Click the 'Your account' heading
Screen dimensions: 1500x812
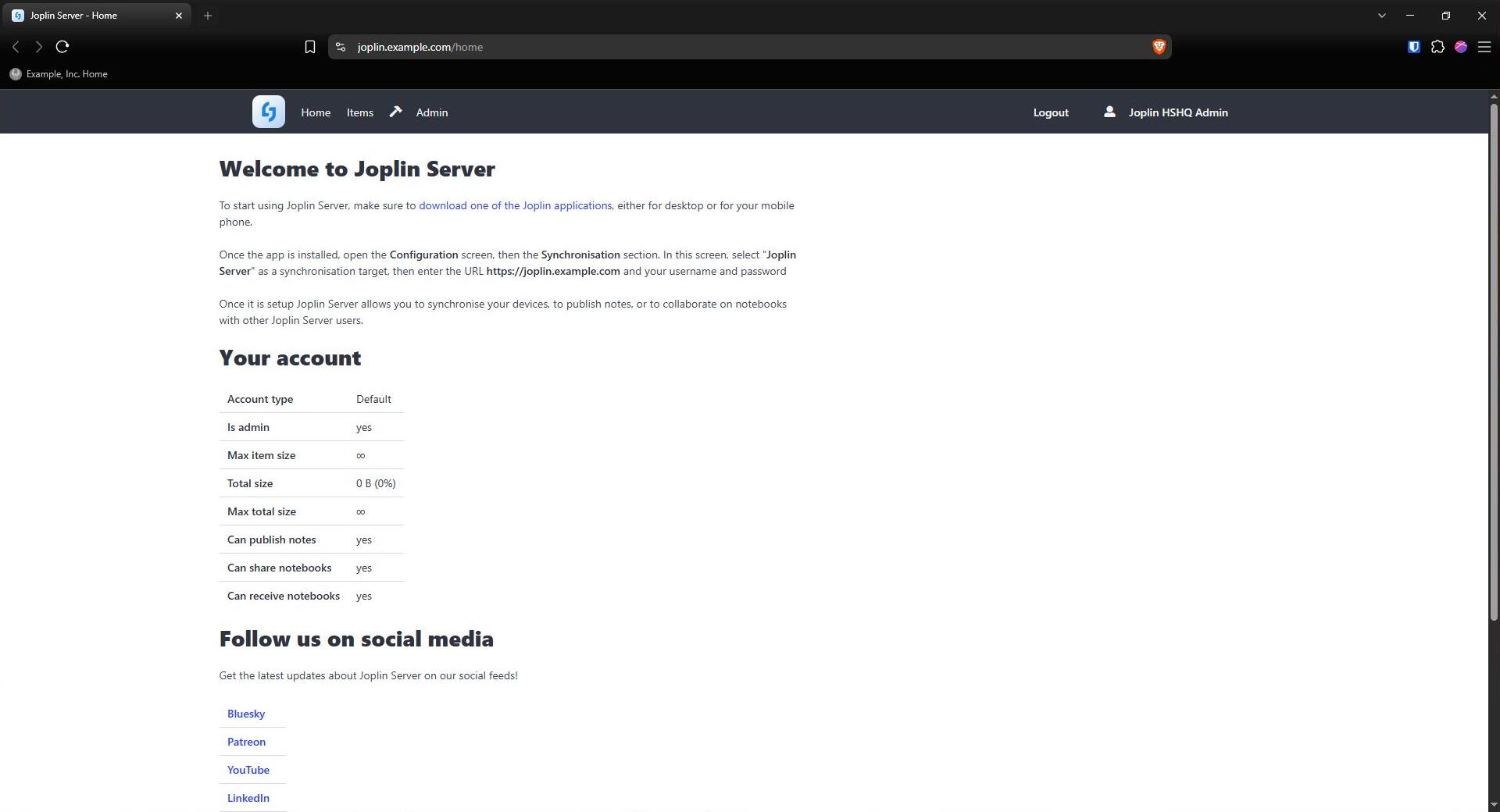pyautogui.click(x=290, y=358)
